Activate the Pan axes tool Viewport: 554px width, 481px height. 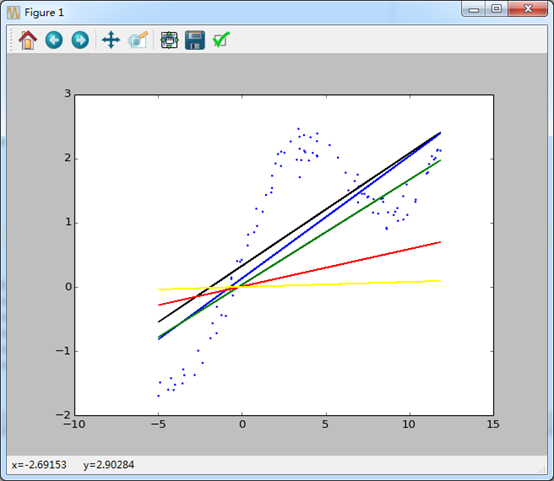[111, 40]
